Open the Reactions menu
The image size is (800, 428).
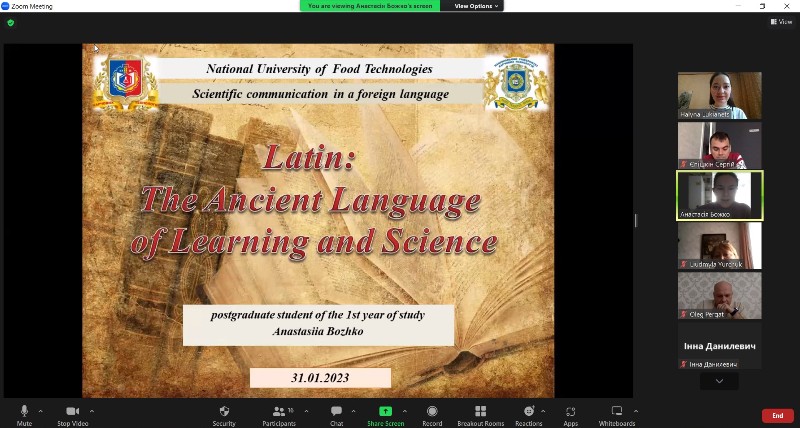click(528, 413)
